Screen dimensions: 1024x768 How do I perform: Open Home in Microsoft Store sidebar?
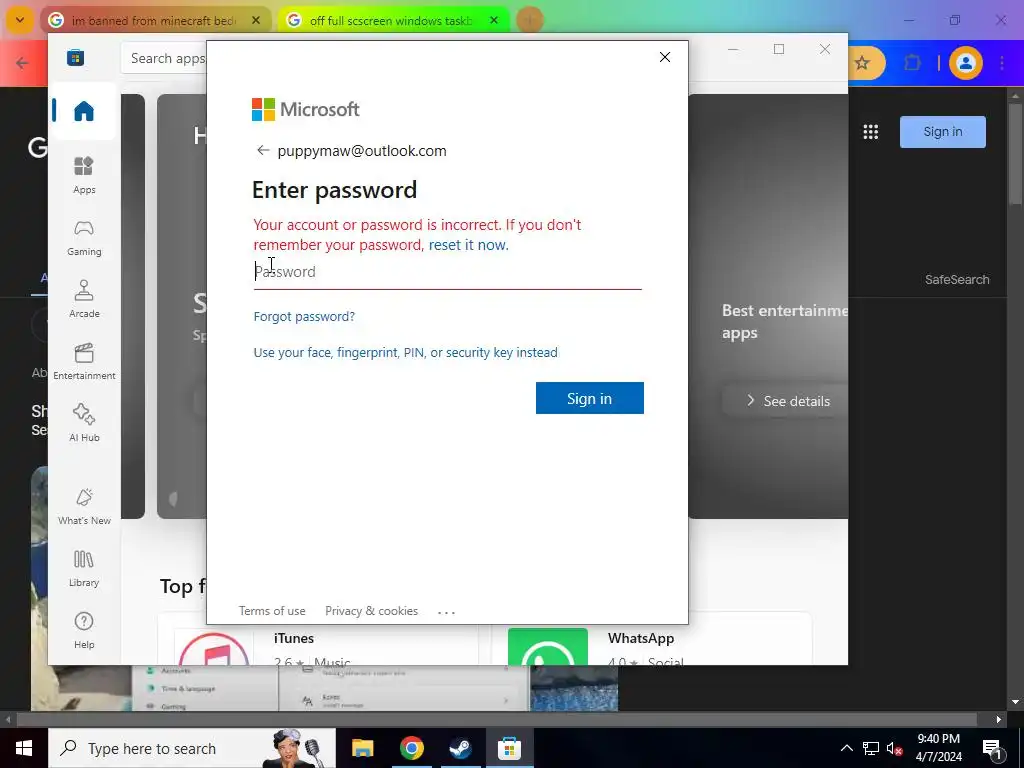point(84,111)
